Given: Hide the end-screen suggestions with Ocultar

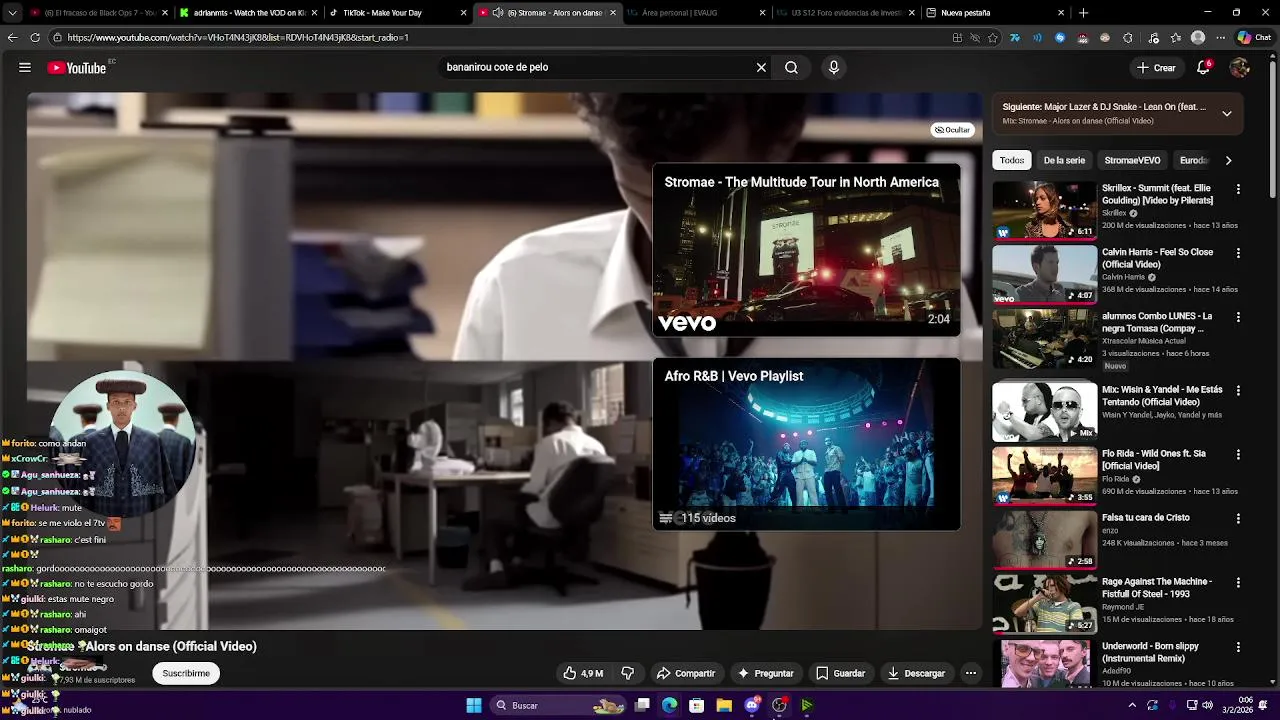Looking at the screenshot, I should pos(953,130).
